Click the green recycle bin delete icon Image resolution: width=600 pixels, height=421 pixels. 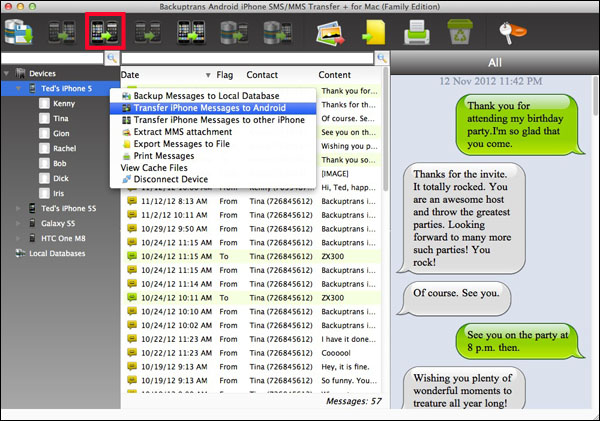[x=460, y=32]
